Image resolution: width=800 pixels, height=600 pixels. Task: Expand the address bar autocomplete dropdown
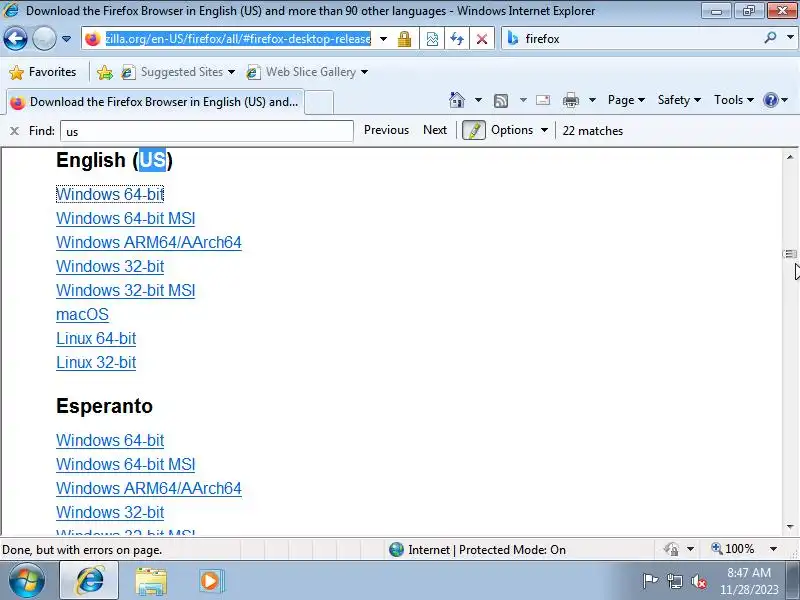pos(383,39)
